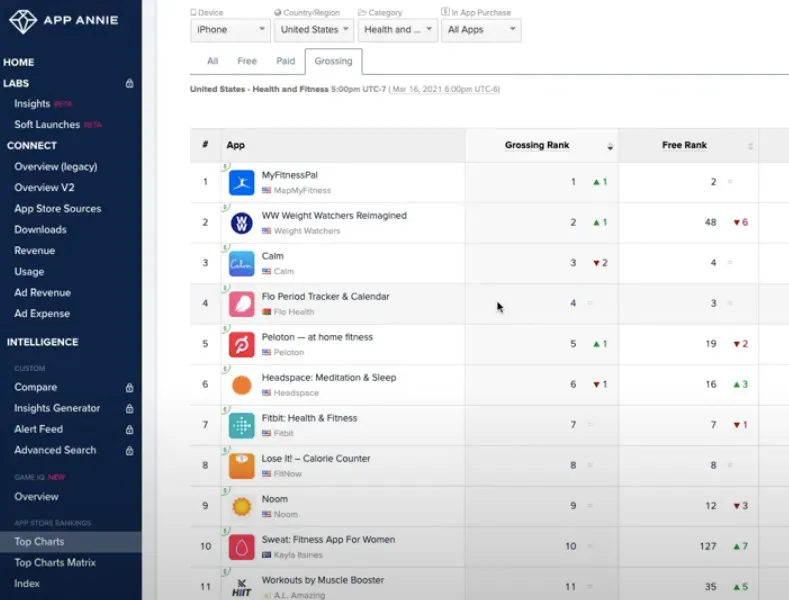Open the Category dropdown Health and Fitness
This screenshot has width=789, height=600.
398,30
